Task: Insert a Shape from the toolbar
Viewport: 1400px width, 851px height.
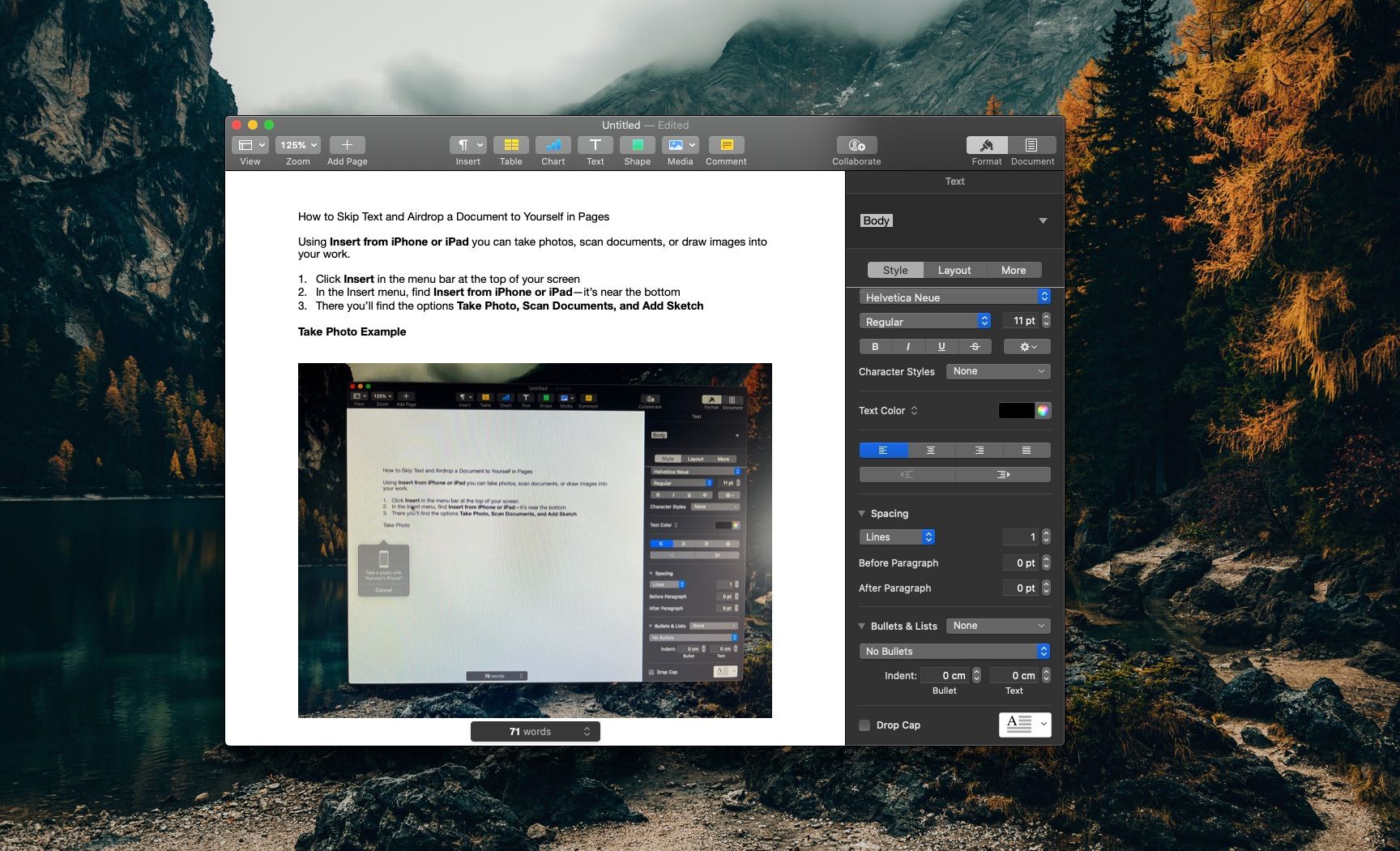Action: [x=637, y=145]
